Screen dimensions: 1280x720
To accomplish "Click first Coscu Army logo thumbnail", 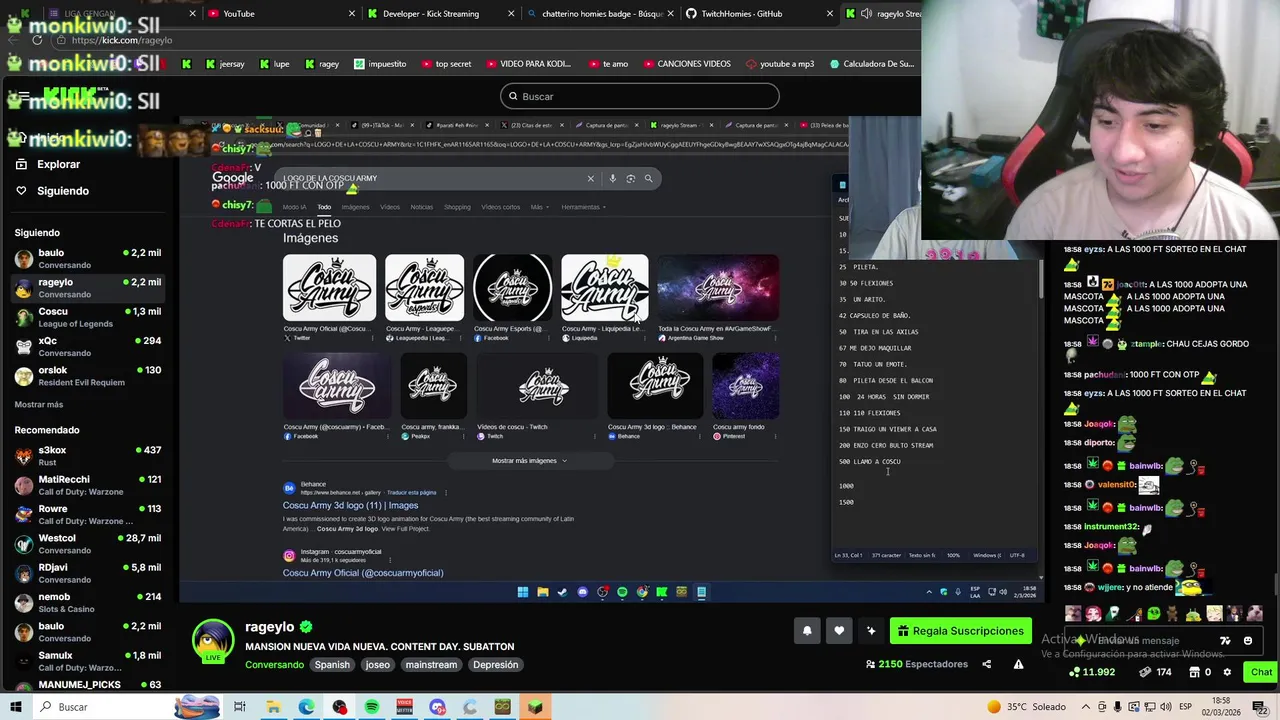I will pyautogui.click(x=329, y=288).
